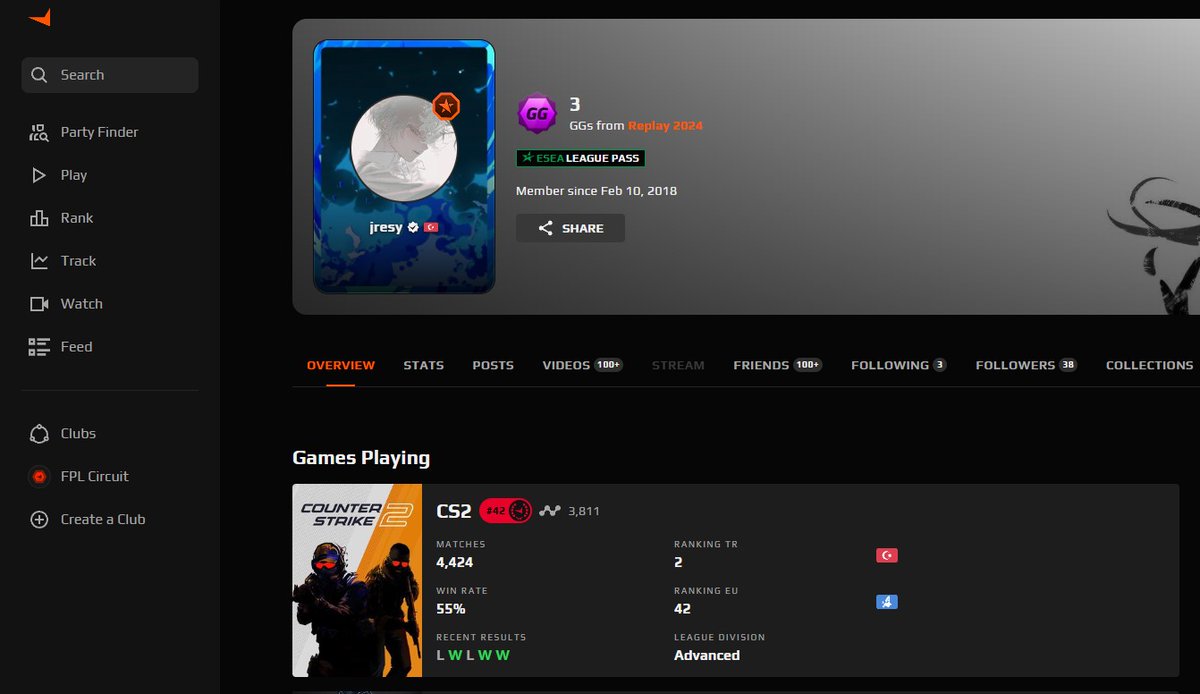Click inside the Search field
This screenshot has width=1200, height=694.
tap(110, 75)
